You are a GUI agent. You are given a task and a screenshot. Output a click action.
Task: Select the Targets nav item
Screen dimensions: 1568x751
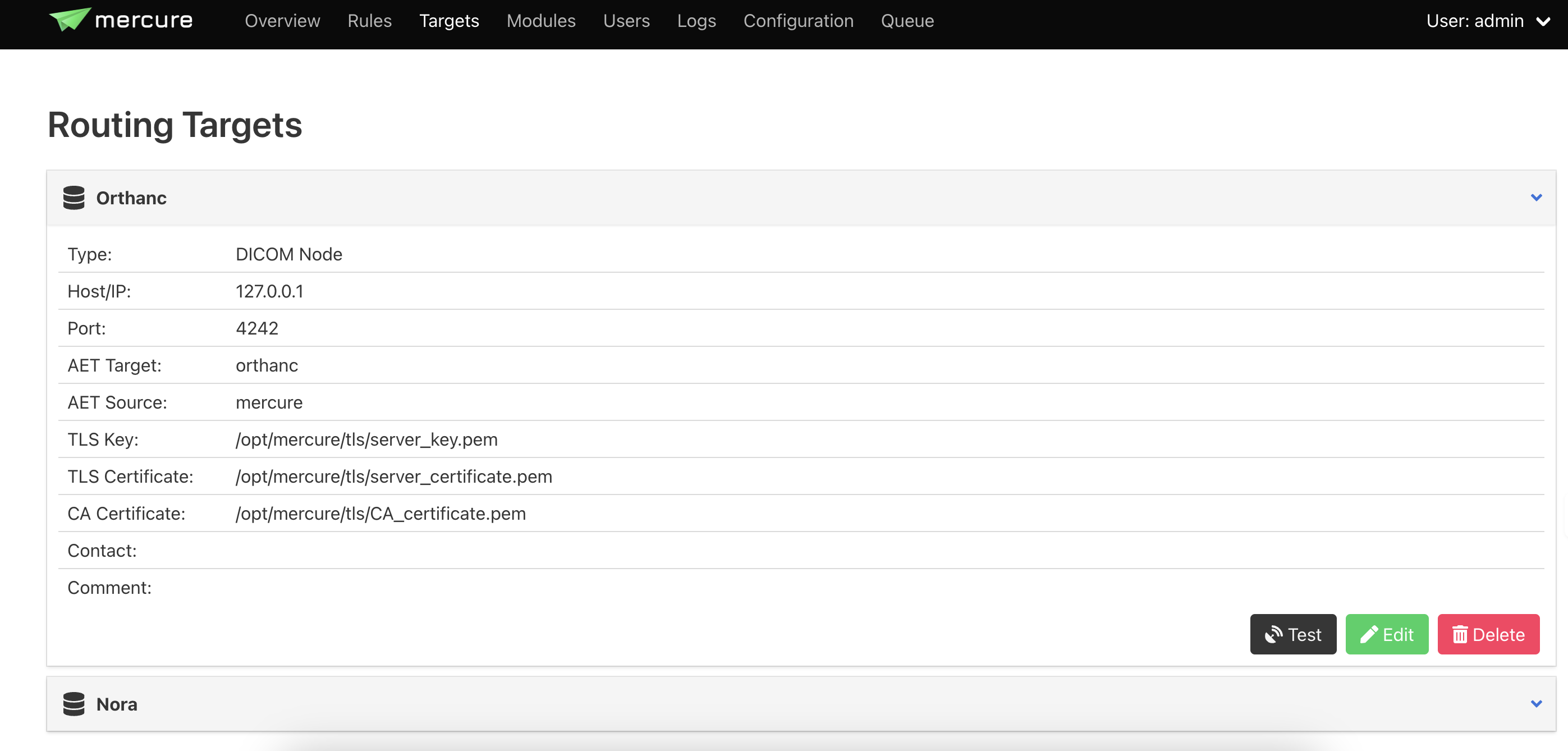pos(449,21)
